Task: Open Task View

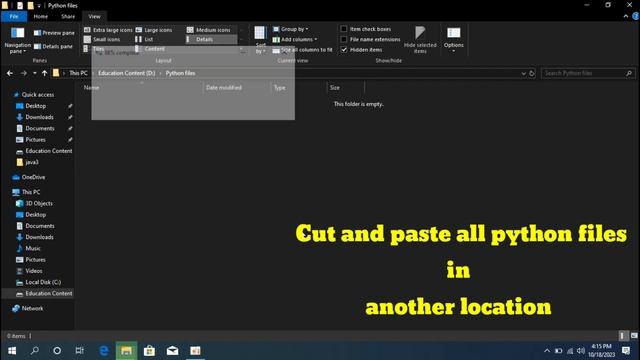Action: click(80, 351)
